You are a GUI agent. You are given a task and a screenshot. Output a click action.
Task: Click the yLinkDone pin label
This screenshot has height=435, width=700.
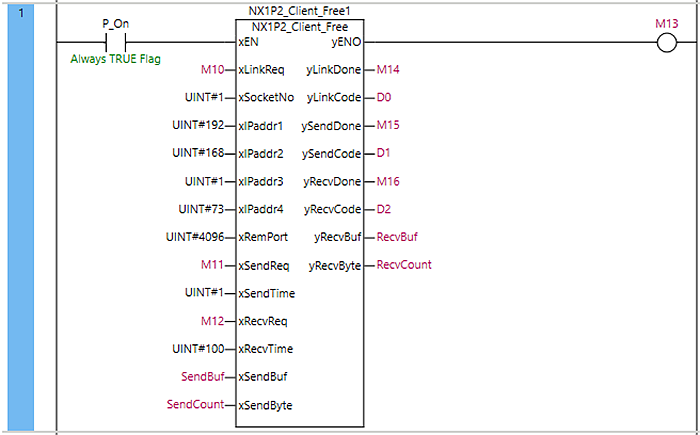[333, 70]
